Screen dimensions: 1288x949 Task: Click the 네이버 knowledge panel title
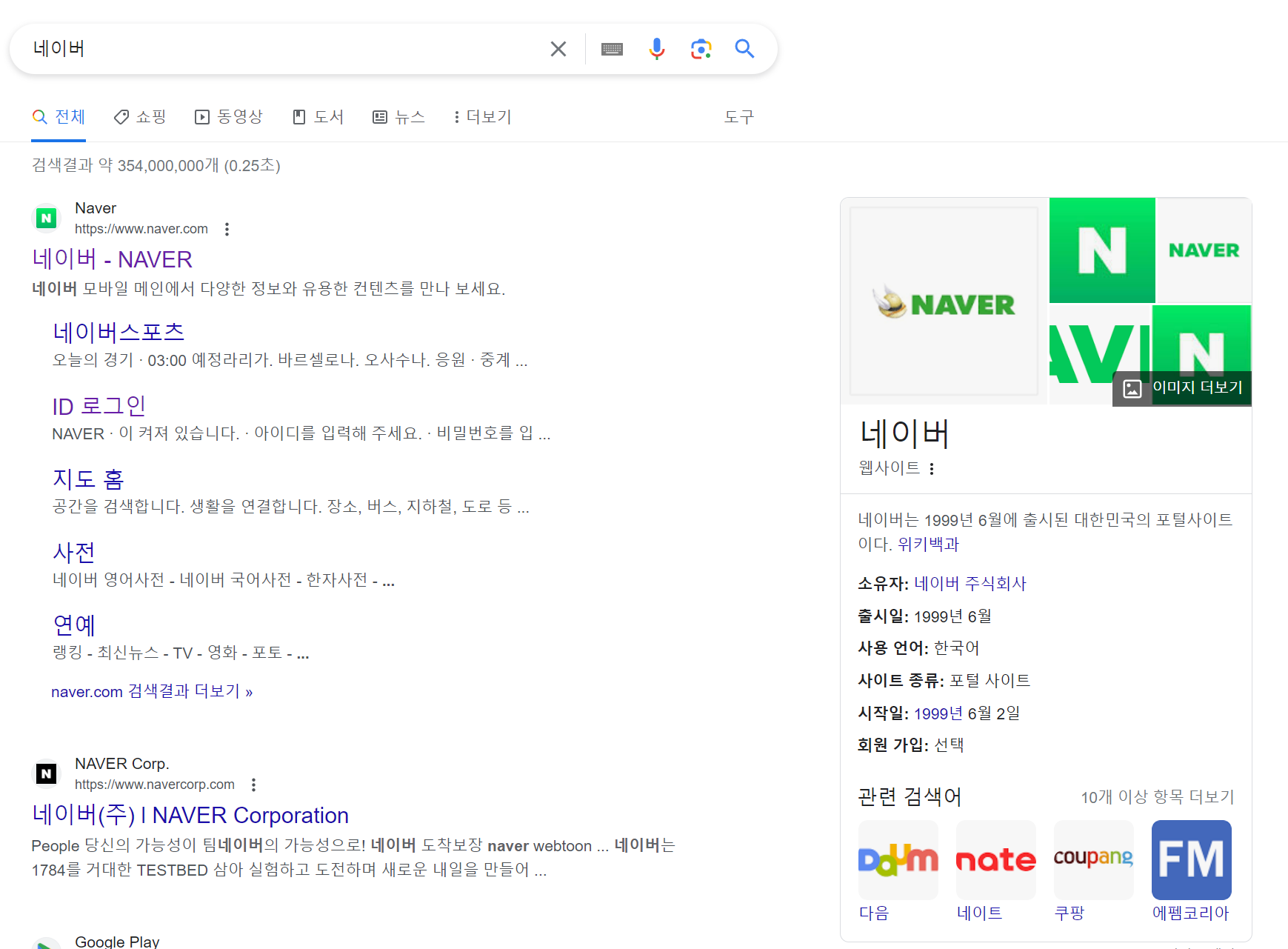click(904, 433)
